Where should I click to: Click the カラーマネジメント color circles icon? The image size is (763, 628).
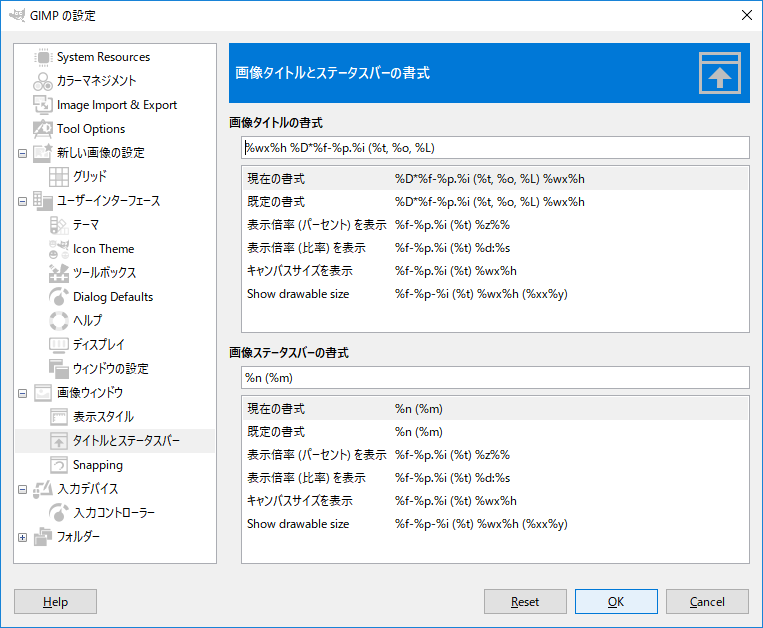pyautogui.click(x=43, y=81)
